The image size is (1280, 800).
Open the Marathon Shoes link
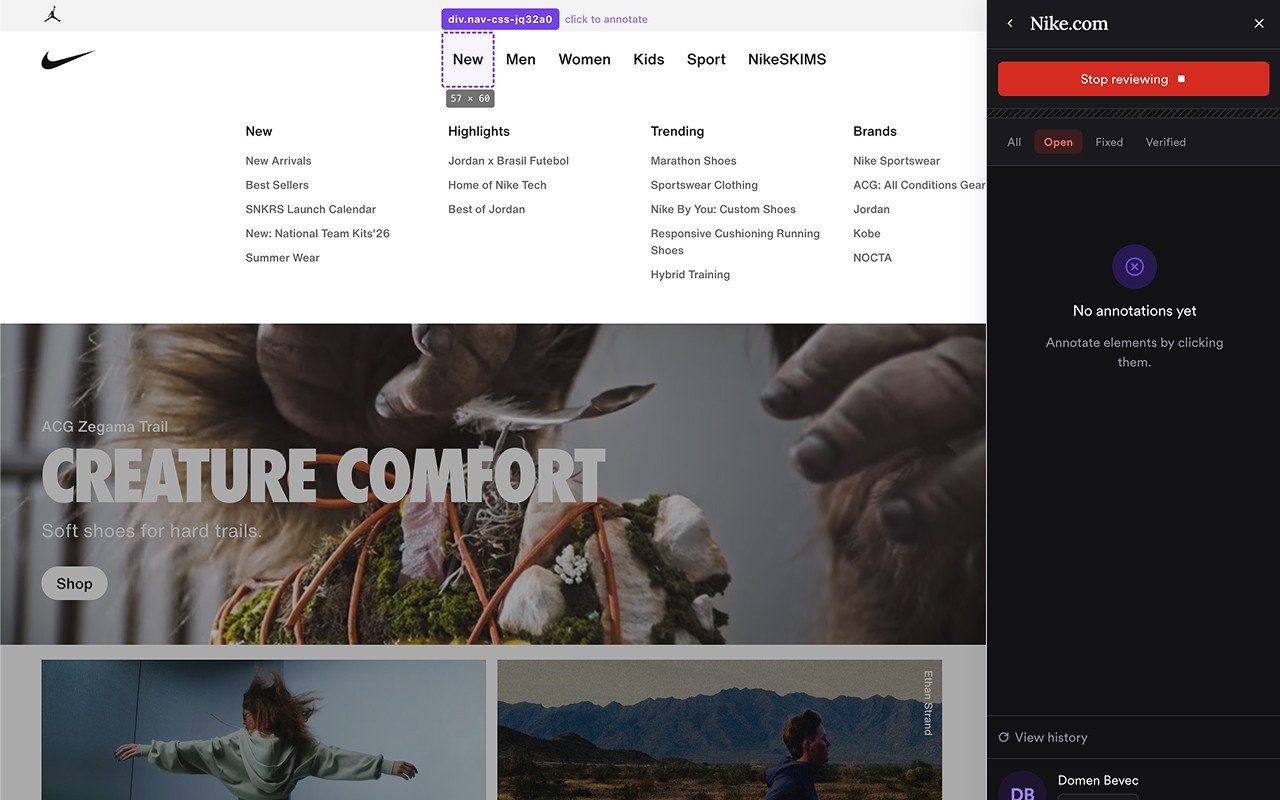pyautogui.click(x=694, y=161)
